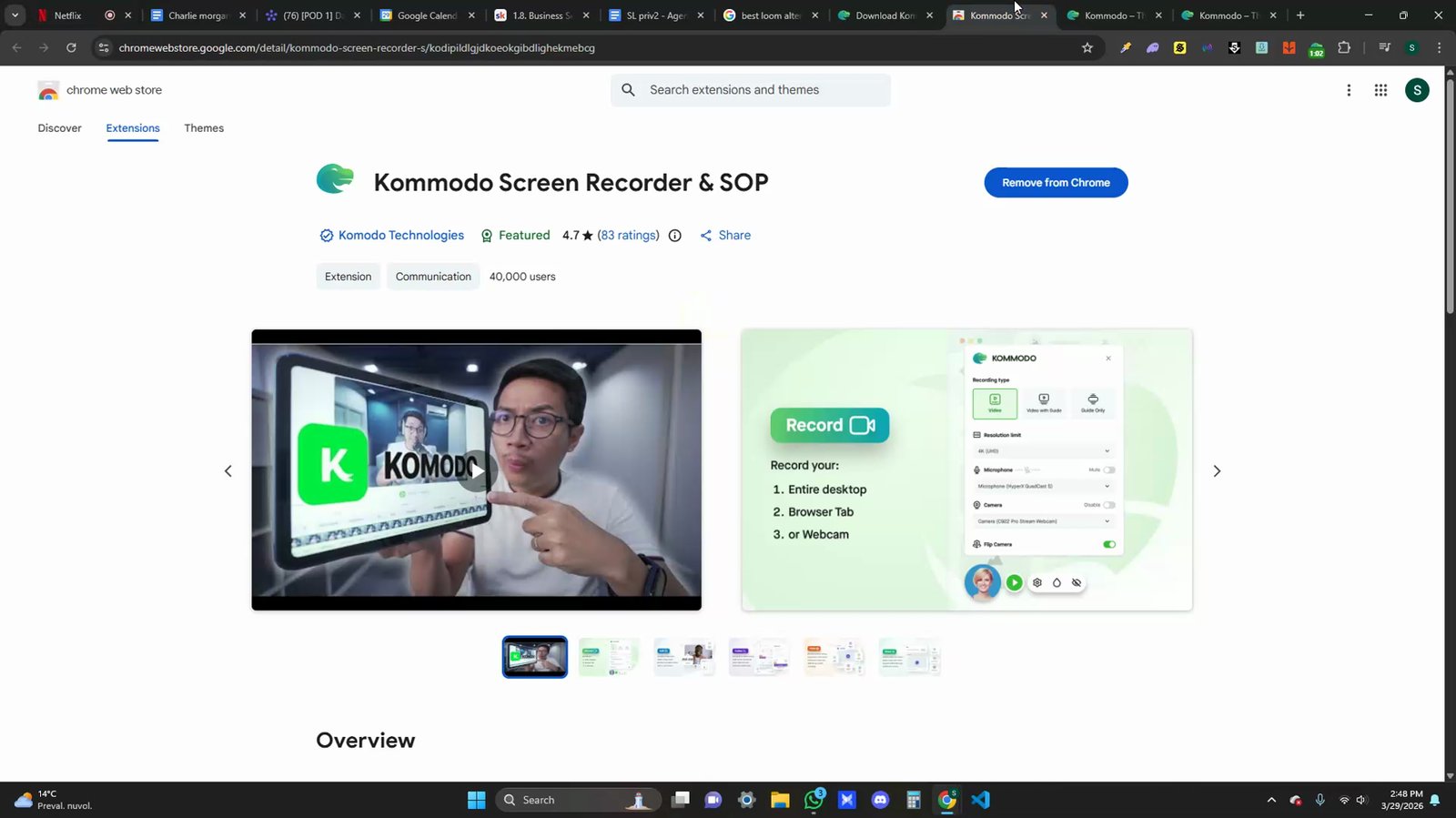Show rating info icon details
Image resolution: width=1456 pixels, height=818 pixels.
675,236
